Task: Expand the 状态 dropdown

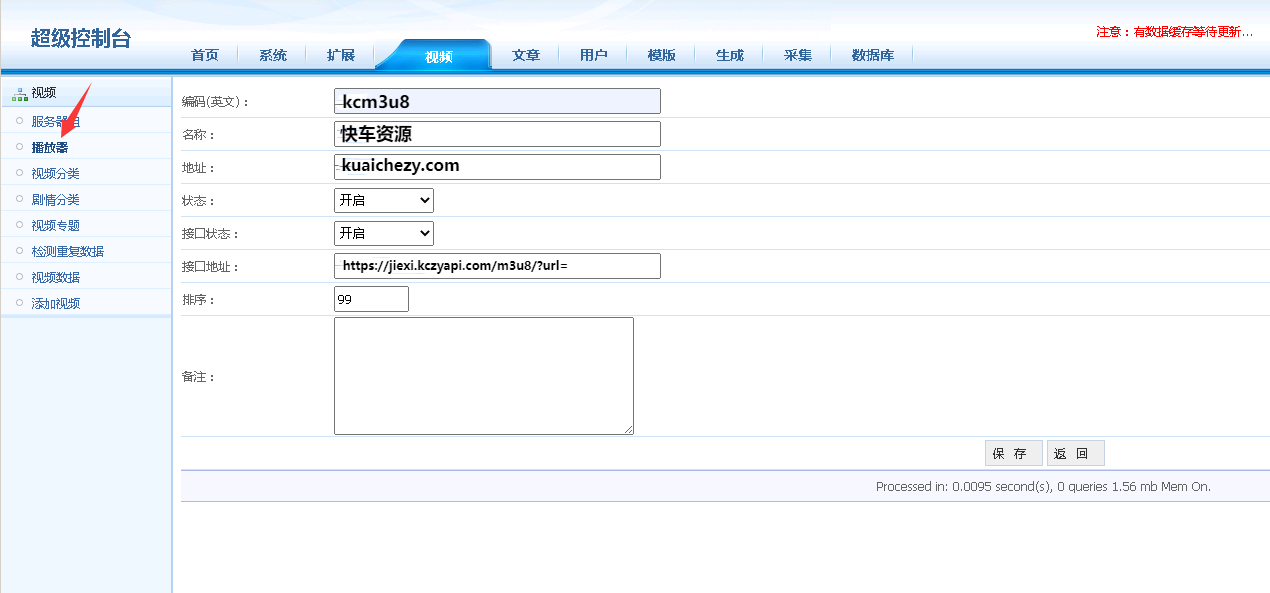Action: [383, 200]
